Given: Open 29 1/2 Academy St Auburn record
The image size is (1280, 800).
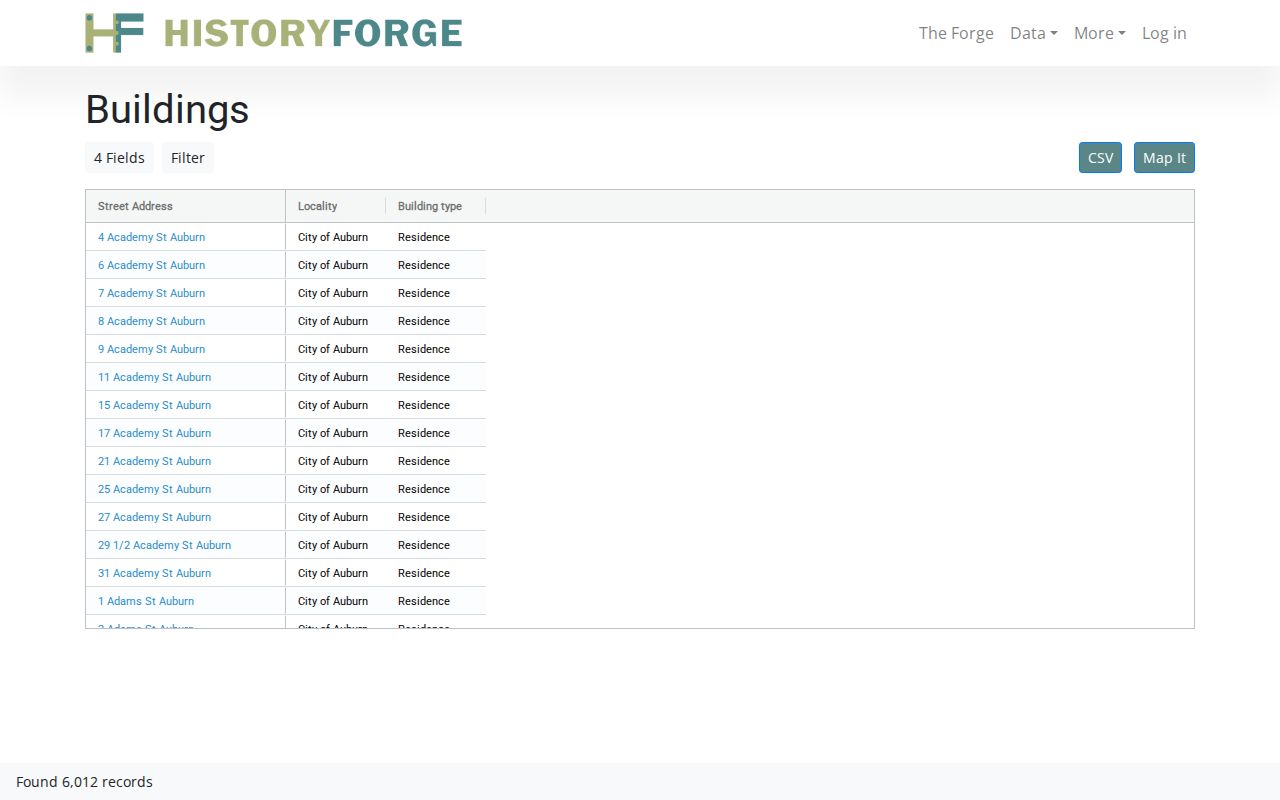Looking at the screenshot, I should pos(164,545).
